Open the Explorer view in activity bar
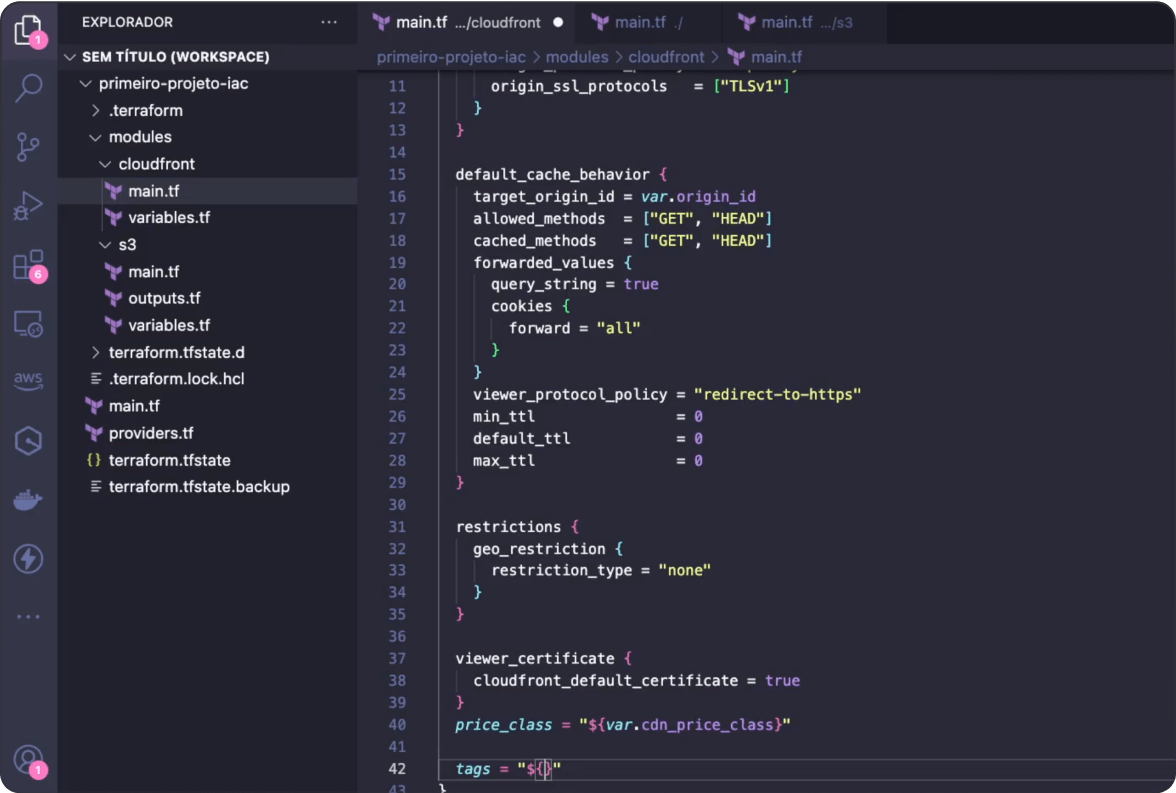The width and height of the screenshot is (1176, 793). tap(28, 30)
